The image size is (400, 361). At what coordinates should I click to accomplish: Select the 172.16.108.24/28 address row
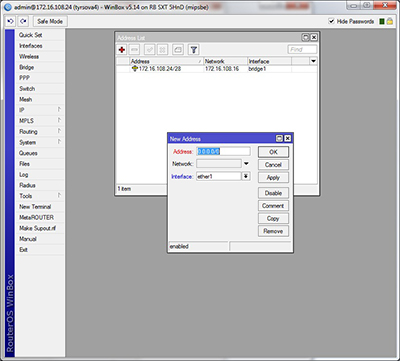tap(216, 69)
